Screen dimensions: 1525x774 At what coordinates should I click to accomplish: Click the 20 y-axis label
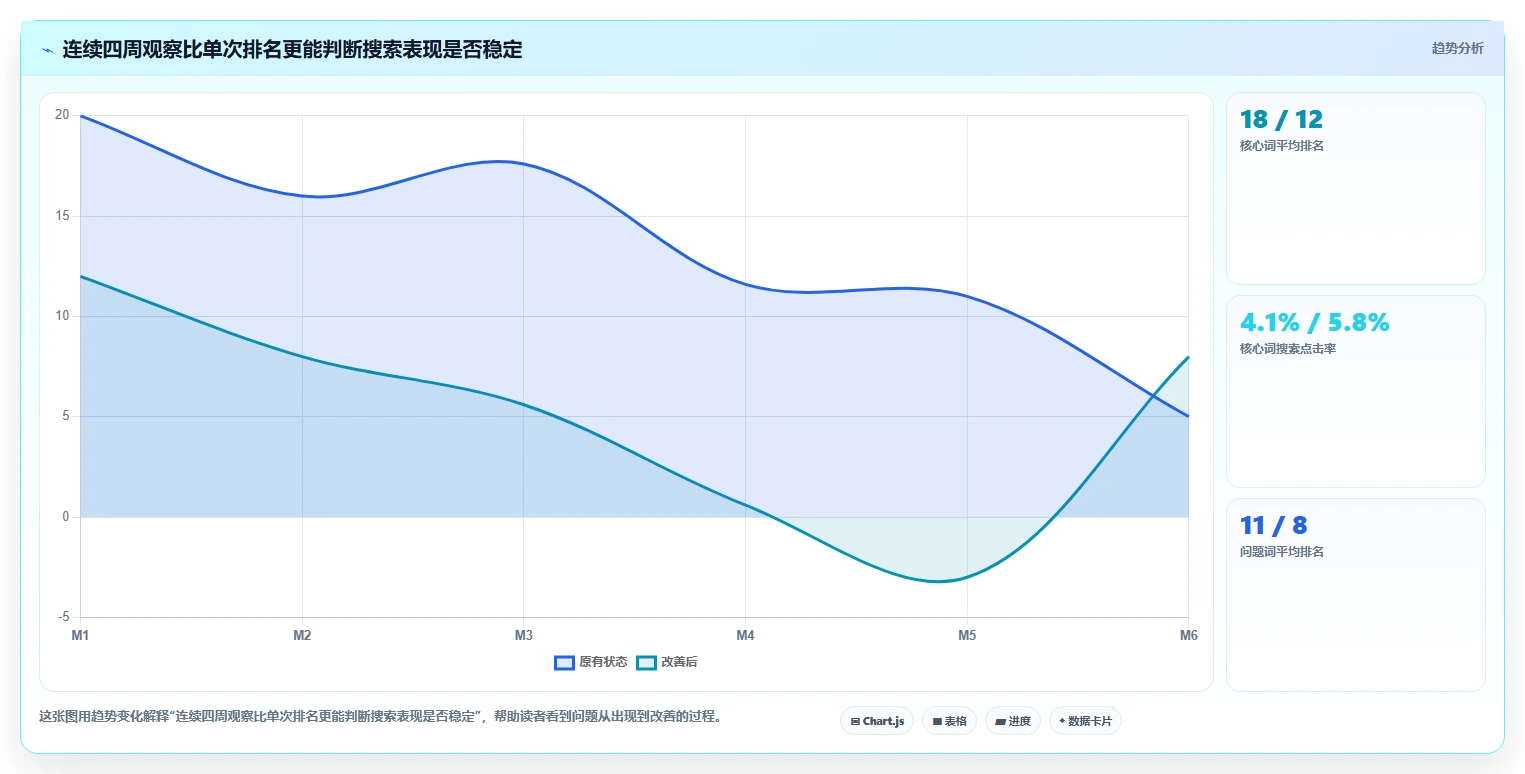pos(62,115)
